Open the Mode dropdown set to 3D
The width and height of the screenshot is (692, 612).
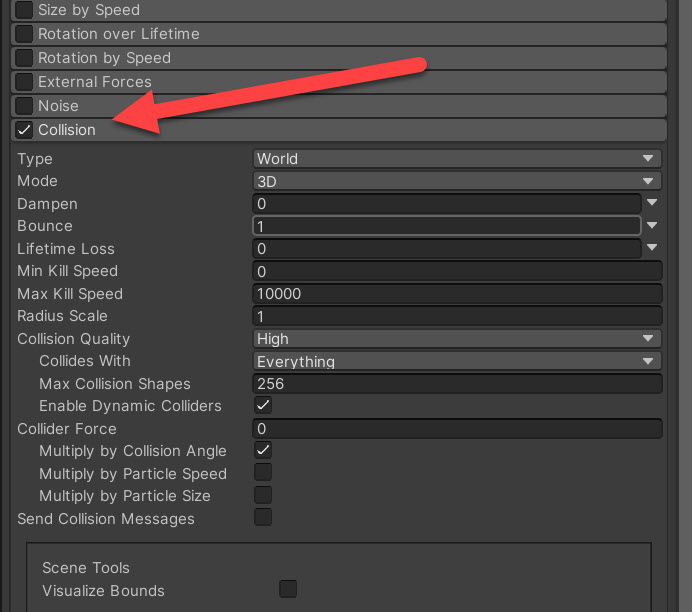(x=457, y=181)
